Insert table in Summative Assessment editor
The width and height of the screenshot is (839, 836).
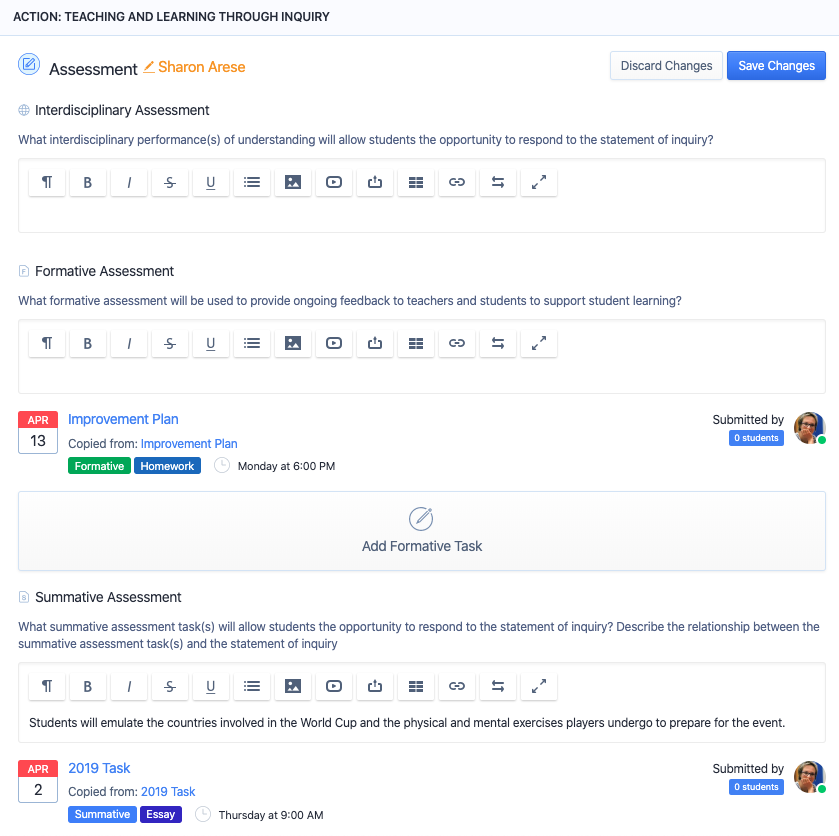(416, 686)
